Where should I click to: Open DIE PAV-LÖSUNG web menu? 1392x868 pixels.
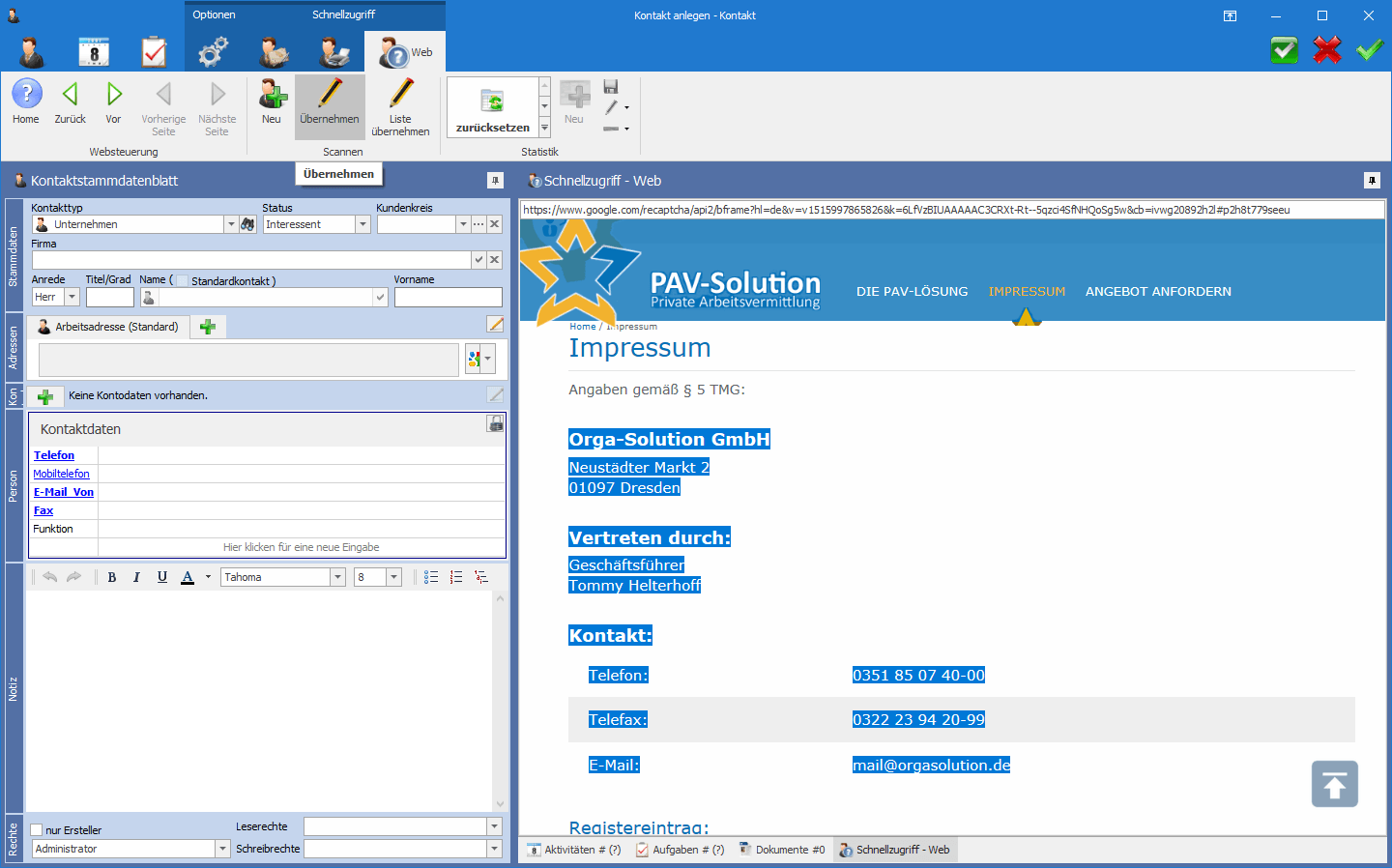[912, 291]
